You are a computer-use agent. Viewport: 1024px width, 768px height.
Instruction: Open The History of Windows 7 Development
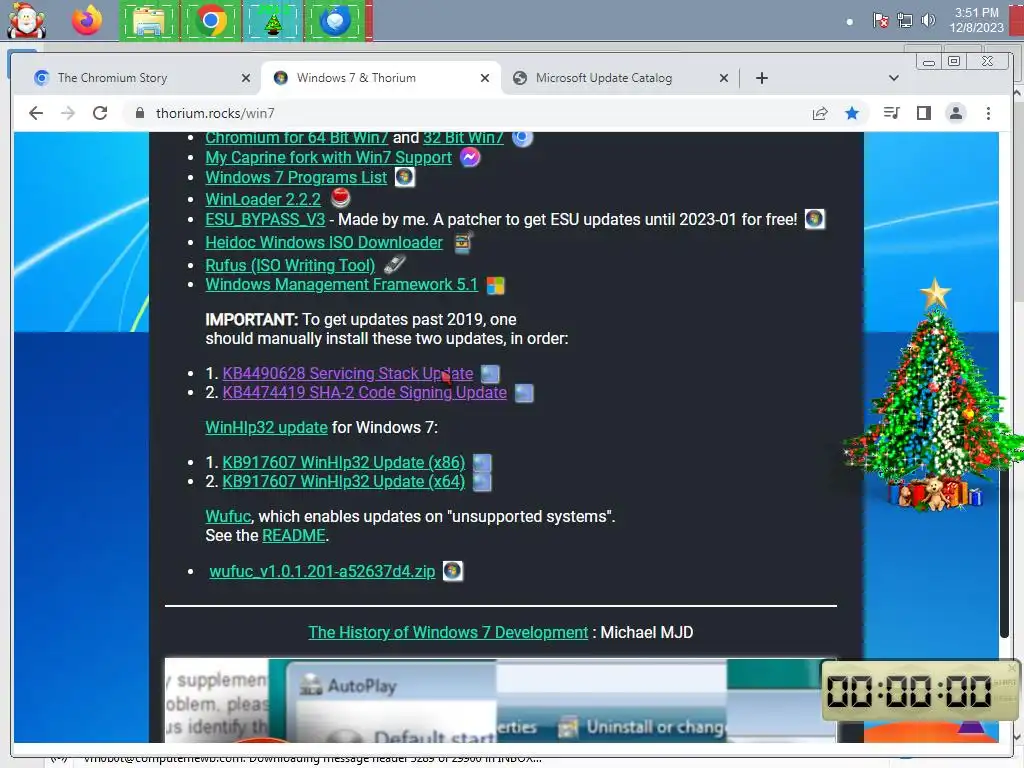point(448,632)
